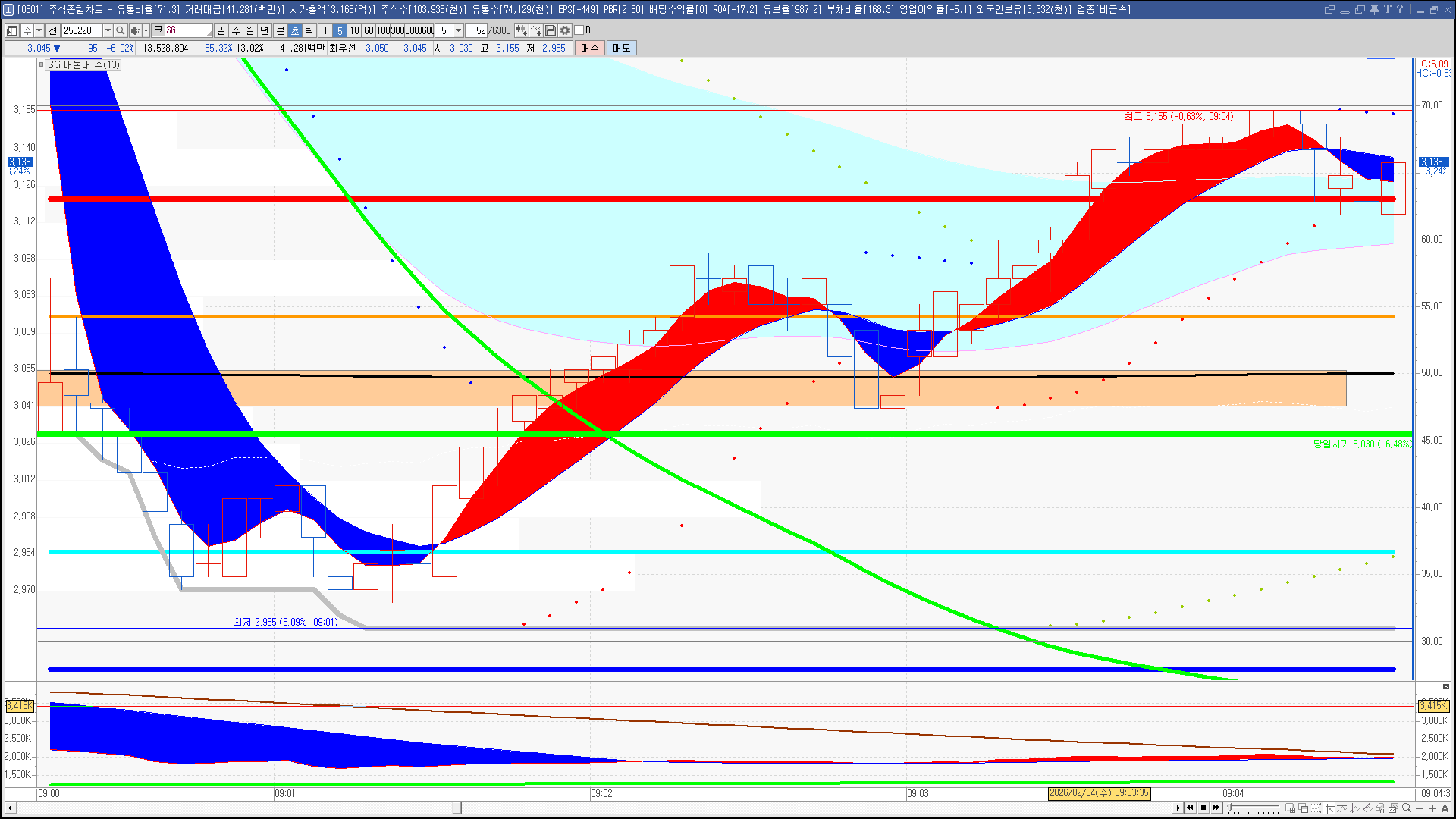Toggle the D checkbox
1456x819 pixels.
click(579, 30)
